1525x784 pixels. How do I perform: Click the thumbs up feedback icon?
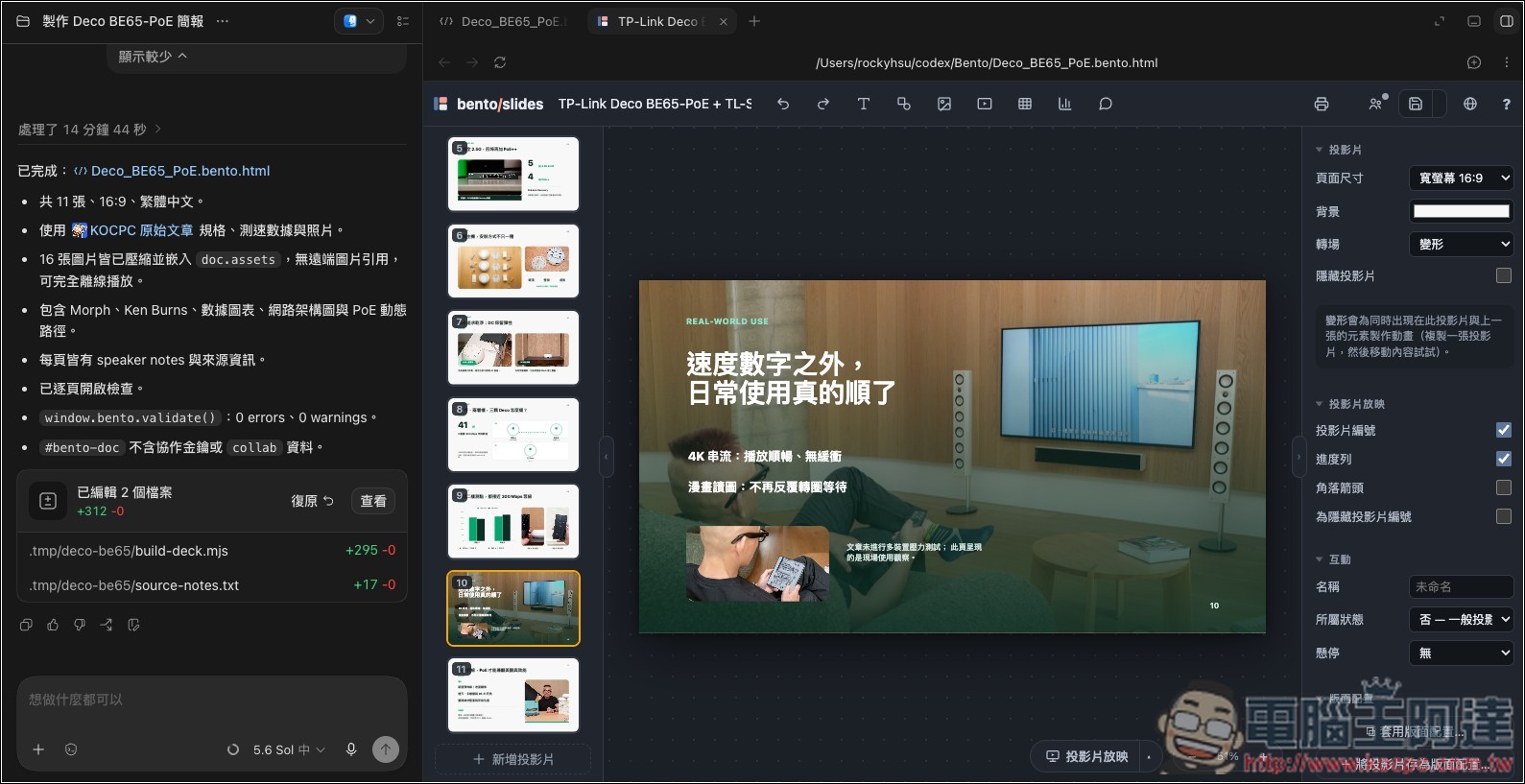pos(53,625)
